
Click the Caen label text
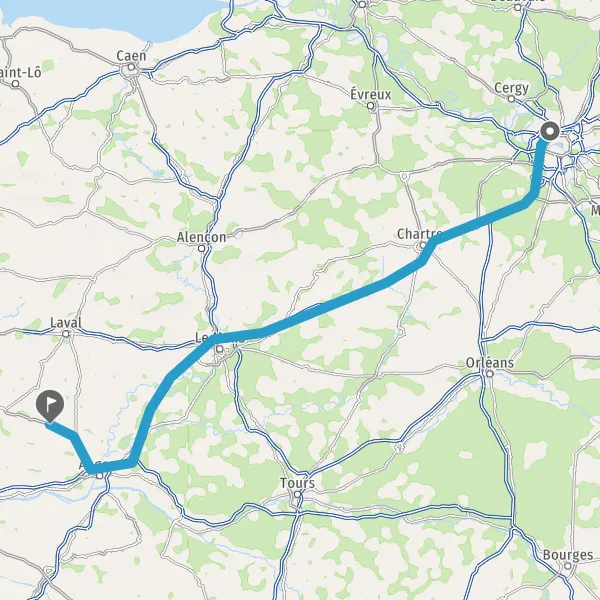pos(131,56)
